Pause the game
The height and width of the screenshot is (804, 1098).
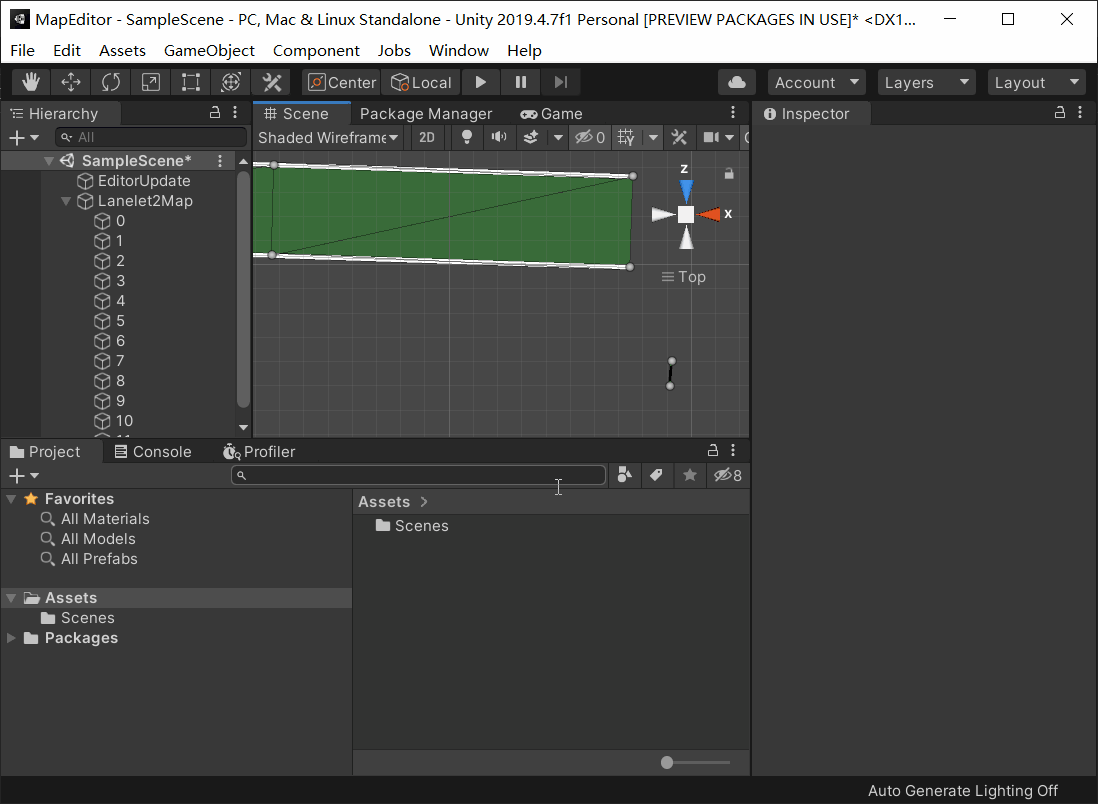click(520, 83)
